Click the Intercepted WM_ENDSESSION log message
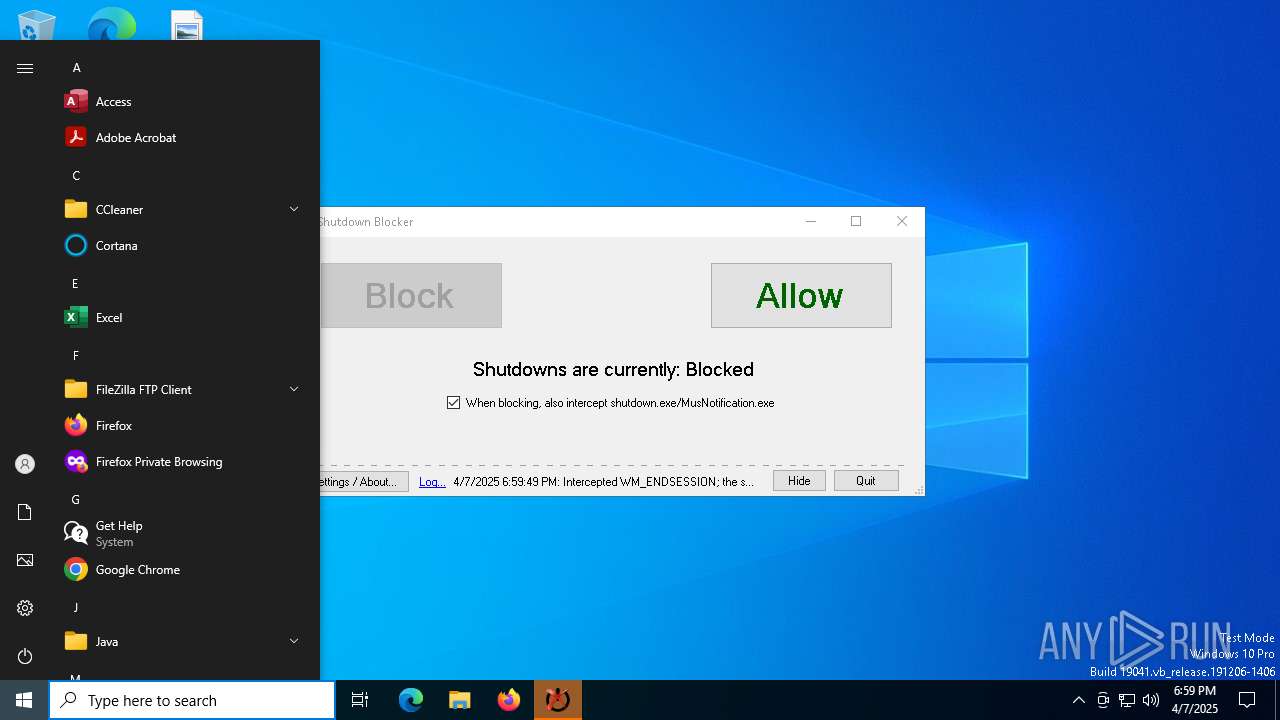 pos(604,481)
